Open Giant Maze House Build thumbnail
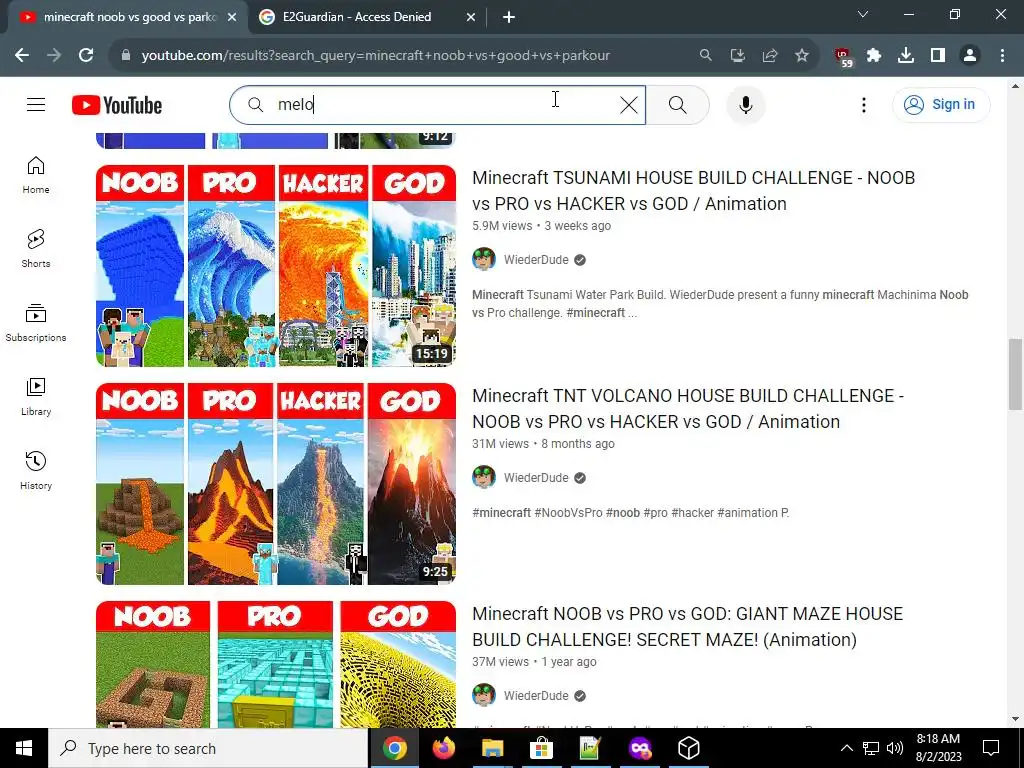Image resolution: width=1024 pixels, height=768 pixels. click(x=276, y=664)
